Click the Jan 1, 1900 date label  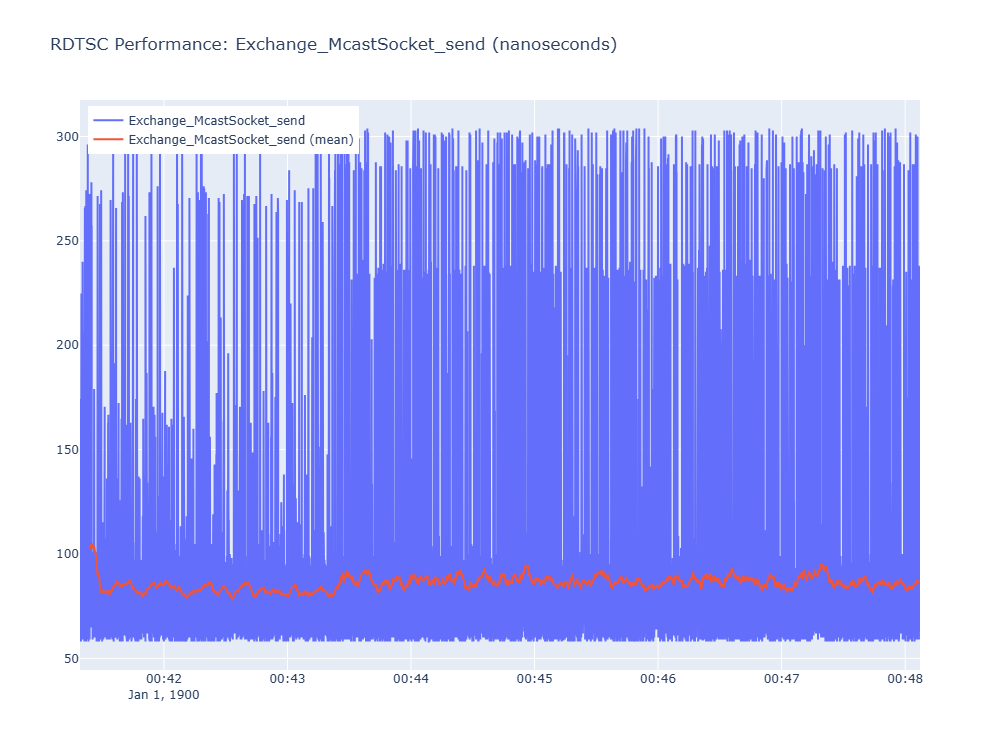click(x=164, y=695)
